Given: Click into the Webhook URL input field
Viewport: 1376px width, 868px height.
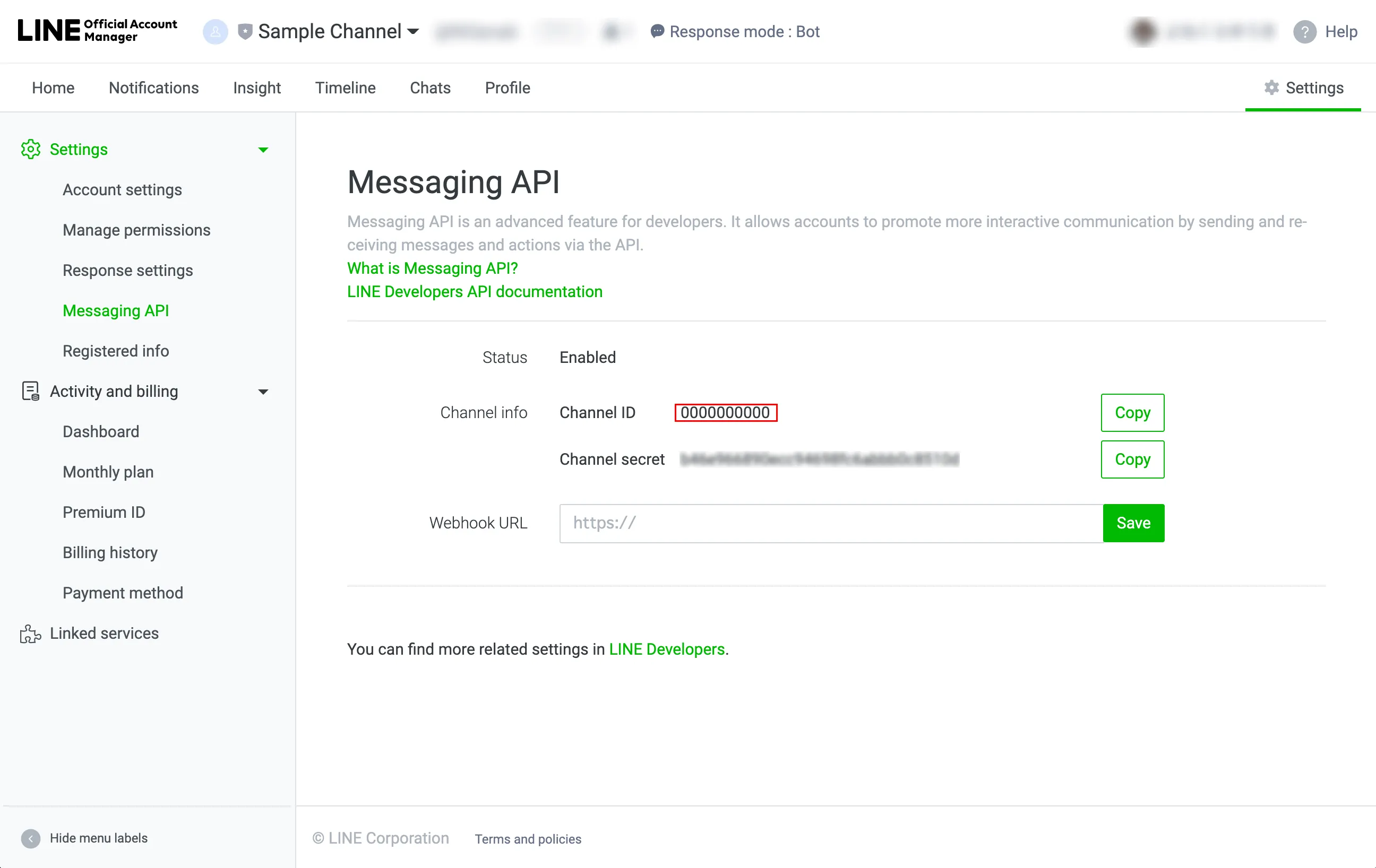Looking at the screenshot, I should pyautogui.click(x=831, y=523).
